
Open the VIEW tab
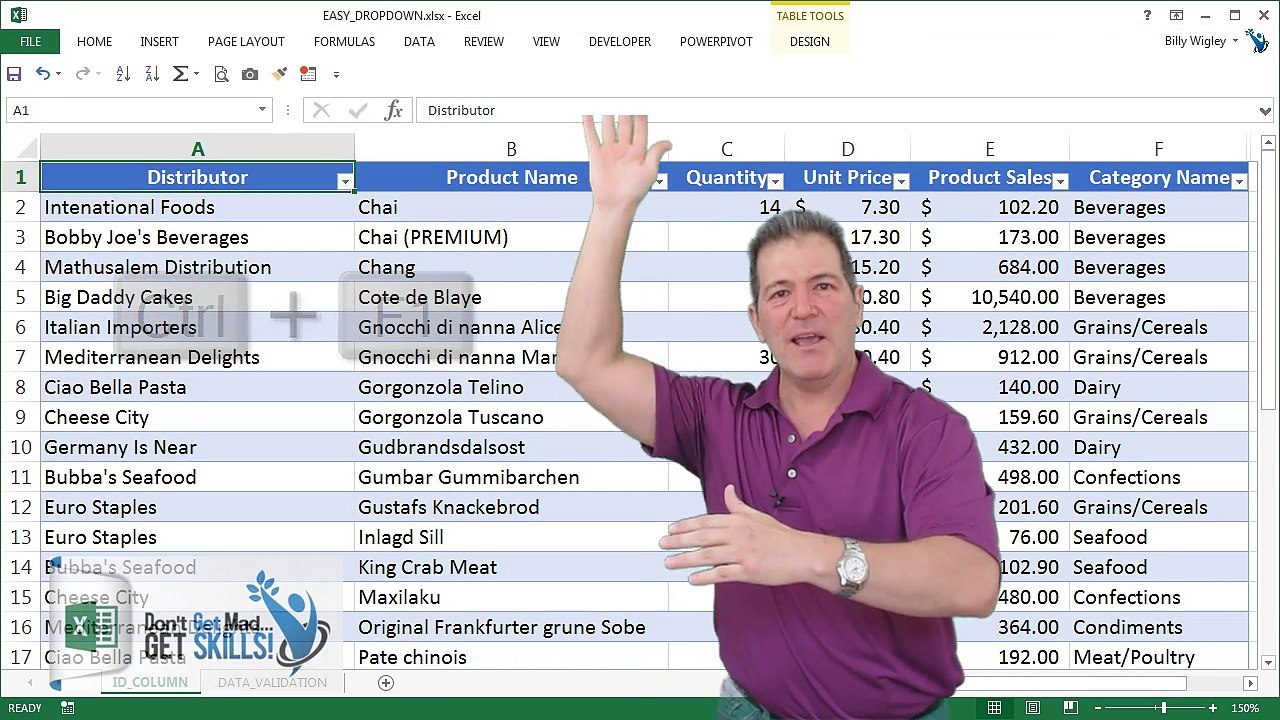tap(546, 42)
